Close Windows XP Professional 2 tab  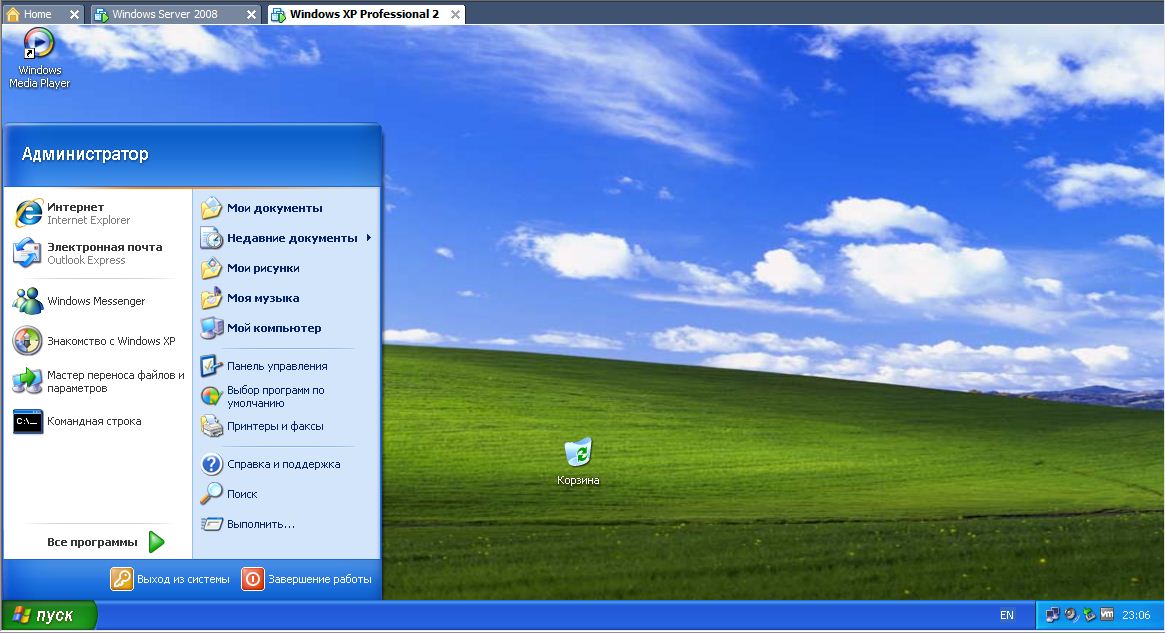pyautogui.click(x=455, y=14)
